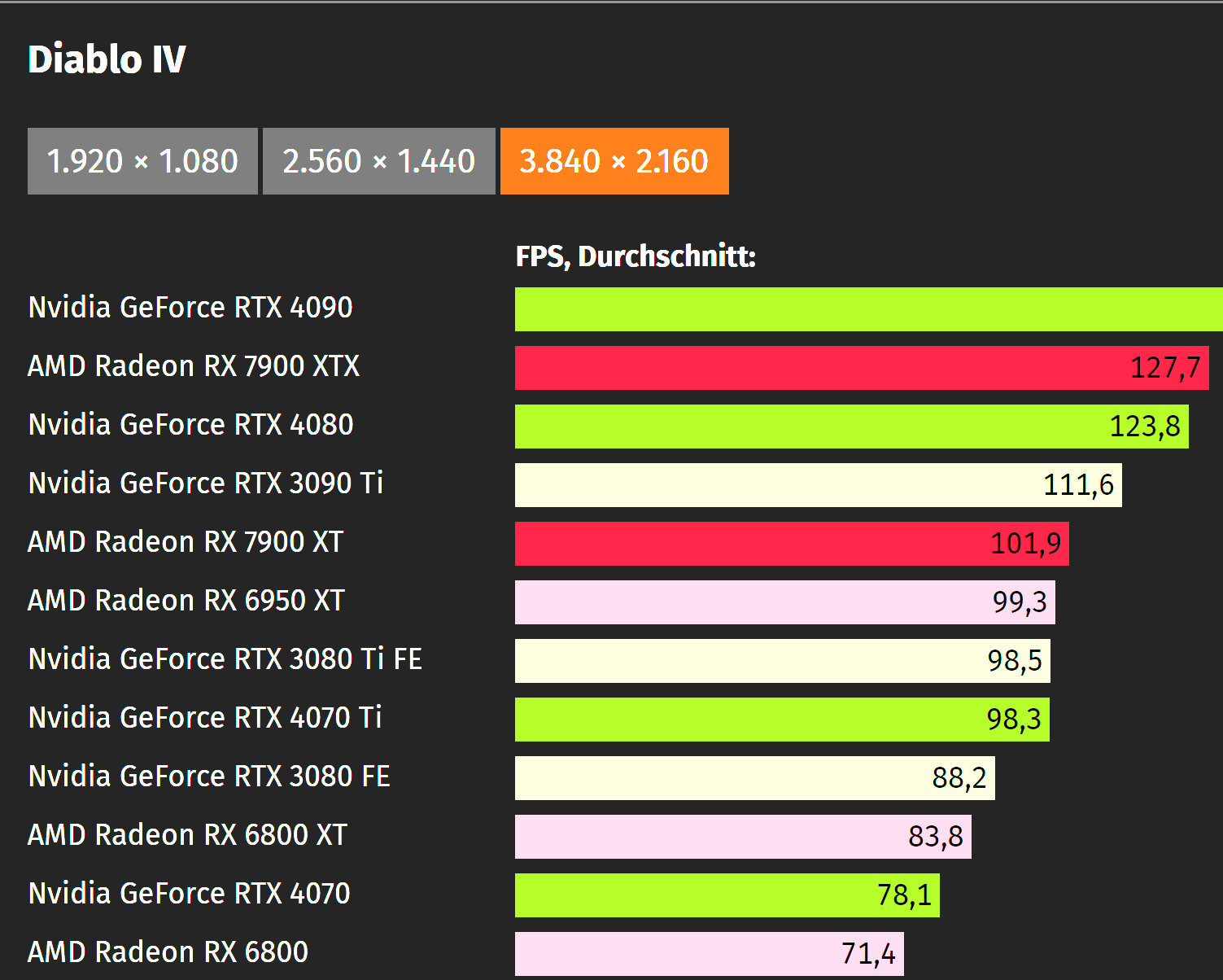Click the 98,3 value in the green bar
Image resolution: width=1223 pixels, height=980 pixels.
click(x=1014, y=720)
